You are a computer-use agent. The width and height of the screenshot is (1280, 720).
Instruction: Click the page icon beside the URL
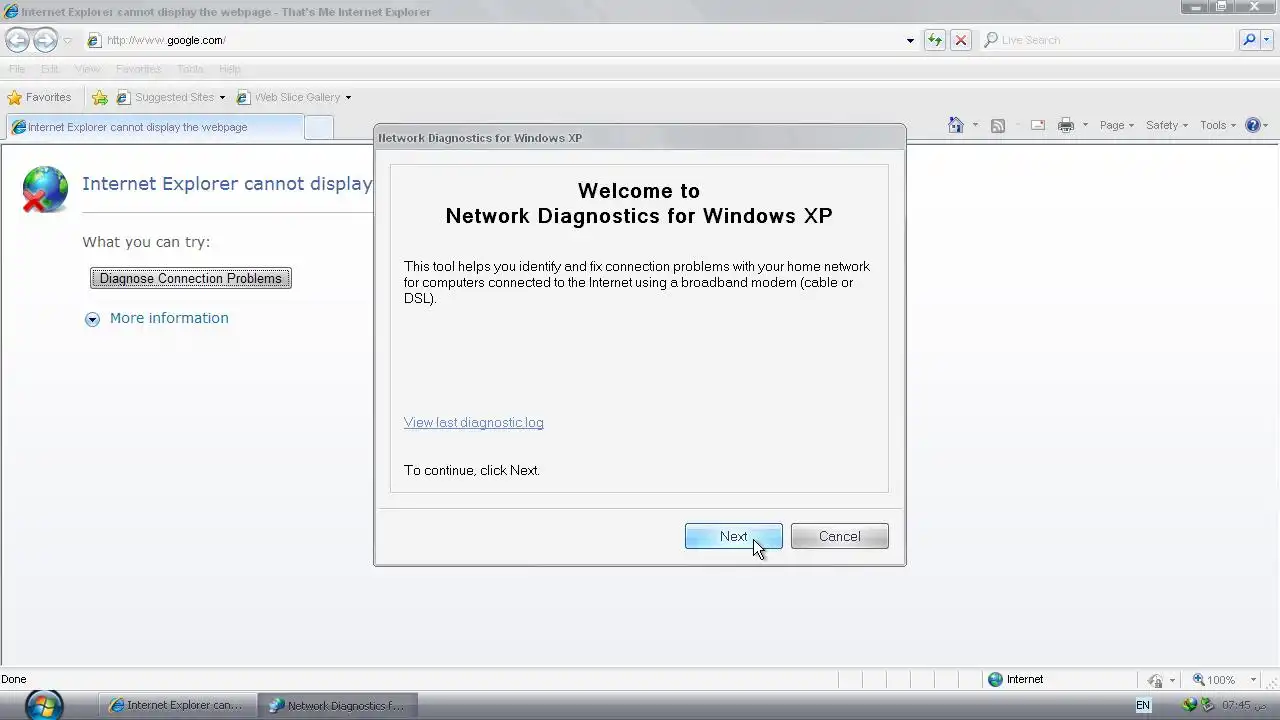click(x=94, y=40)
